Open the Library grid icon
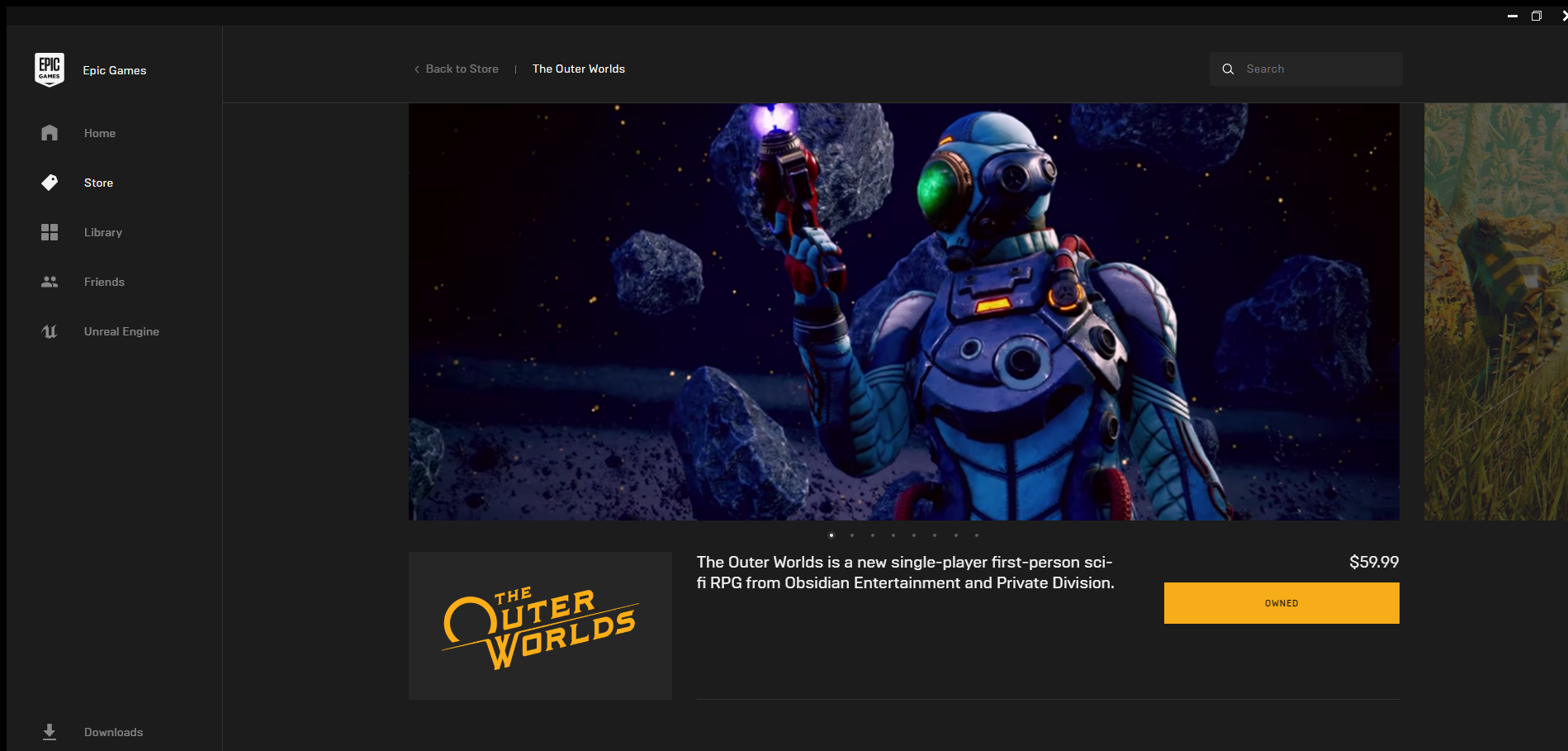The image size is (1568, 751). 50,232
